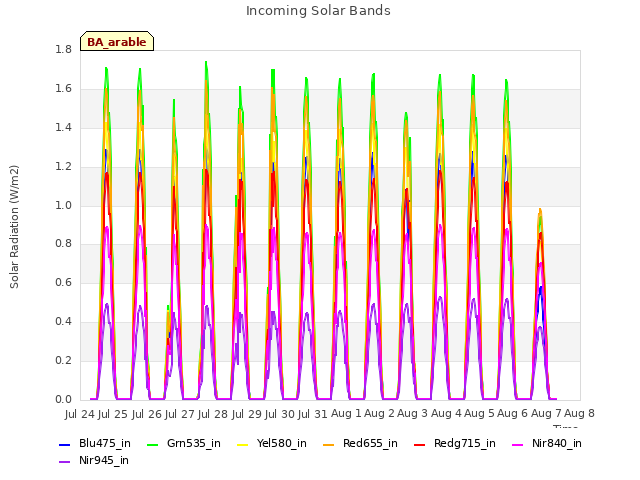Click the Nir840_in legend color marker
Image resolution: width=640 pixels, height=480 pixels.
coord(518,444)
